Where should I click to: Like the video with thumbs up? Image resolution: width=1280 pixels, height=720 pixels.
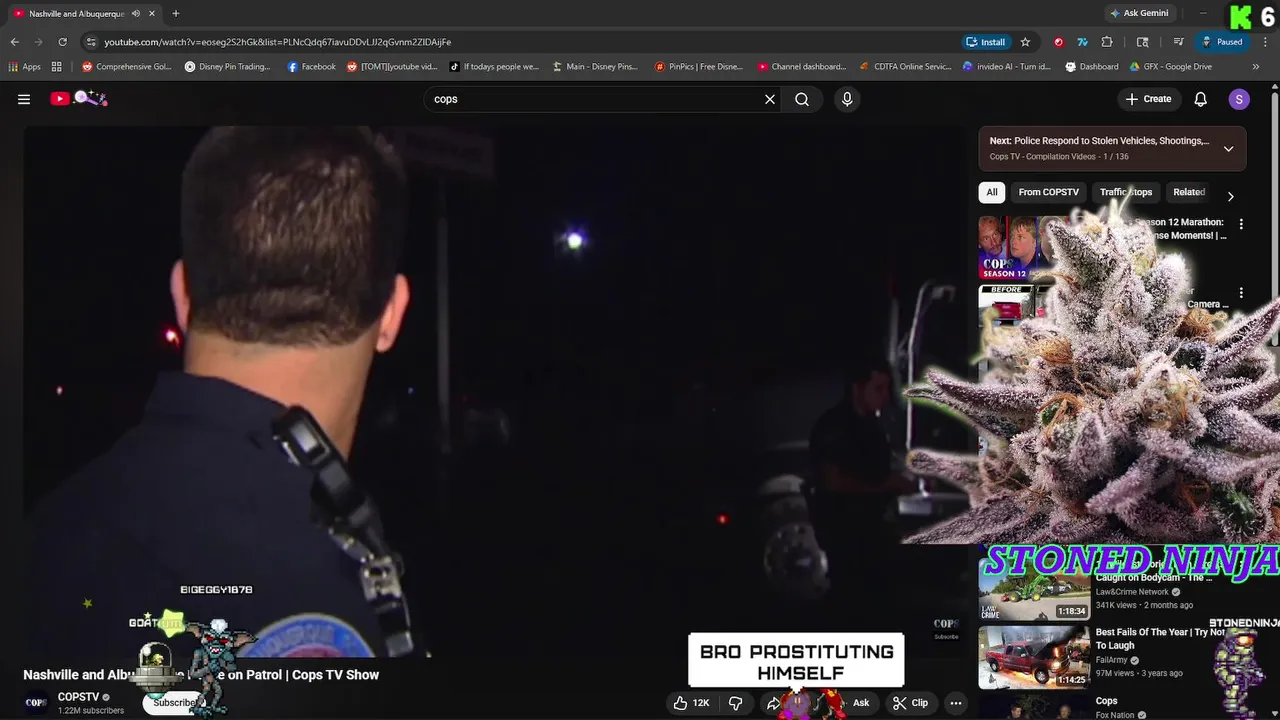tap(692, 703)
